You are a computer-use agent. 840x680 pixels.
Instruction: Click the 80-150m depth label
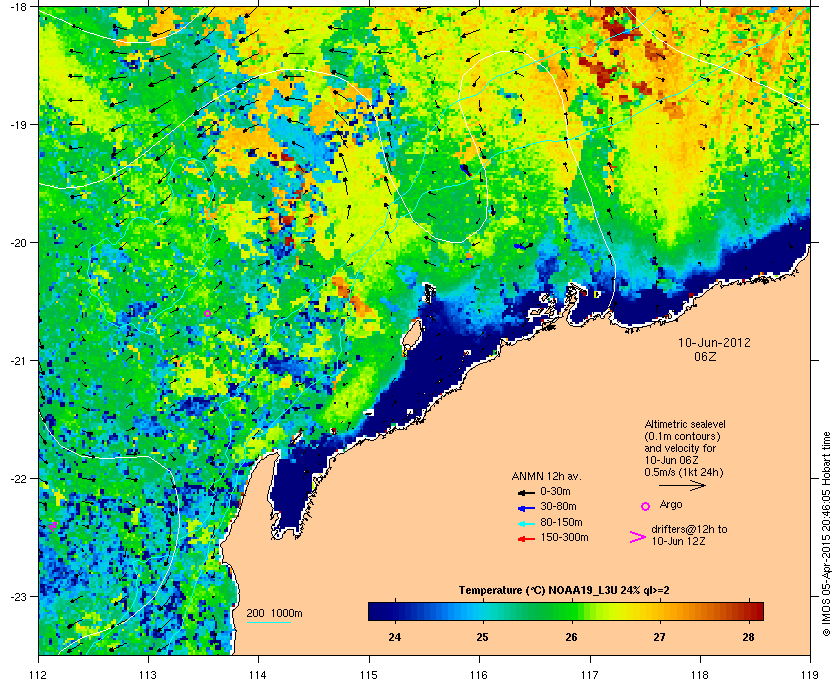(561, 522)
